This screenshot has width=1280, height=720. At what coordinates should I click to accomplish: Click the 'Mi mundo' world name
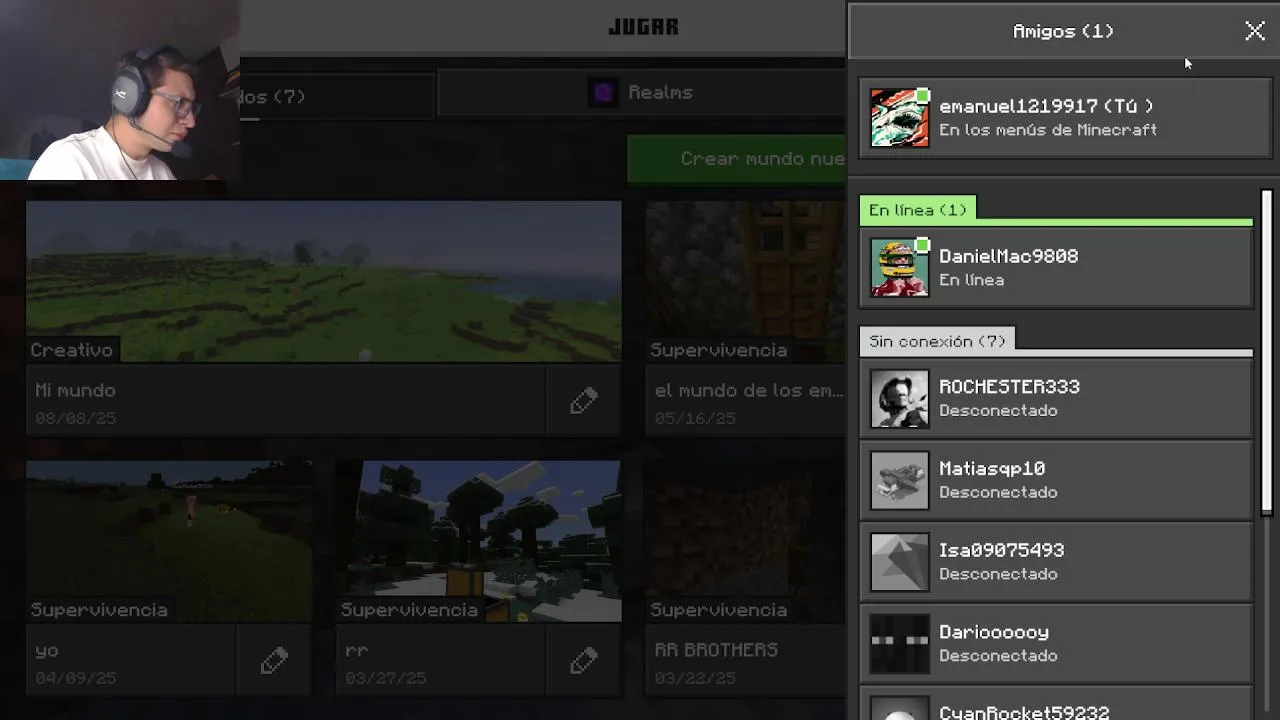(75, 391)
